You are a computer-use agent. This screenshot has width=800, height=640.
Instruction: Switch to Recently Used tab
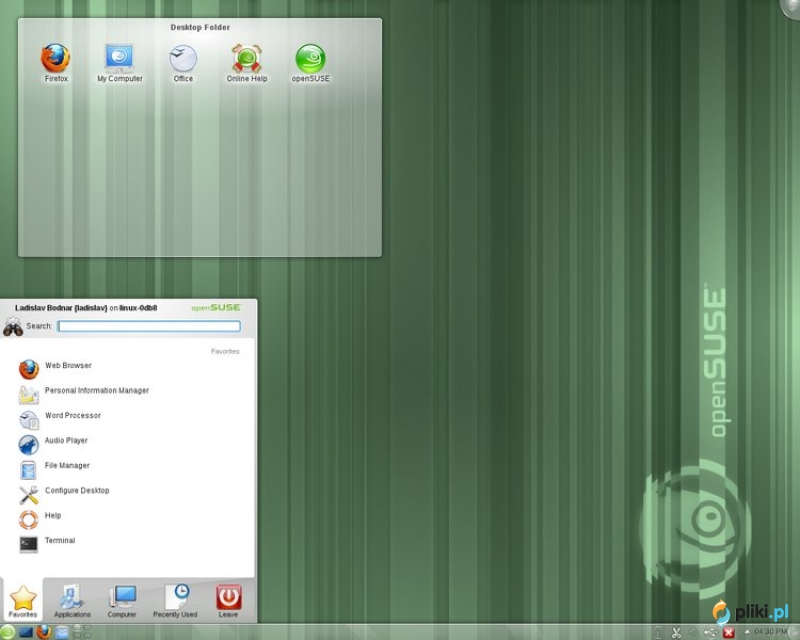tap(175, 601)
